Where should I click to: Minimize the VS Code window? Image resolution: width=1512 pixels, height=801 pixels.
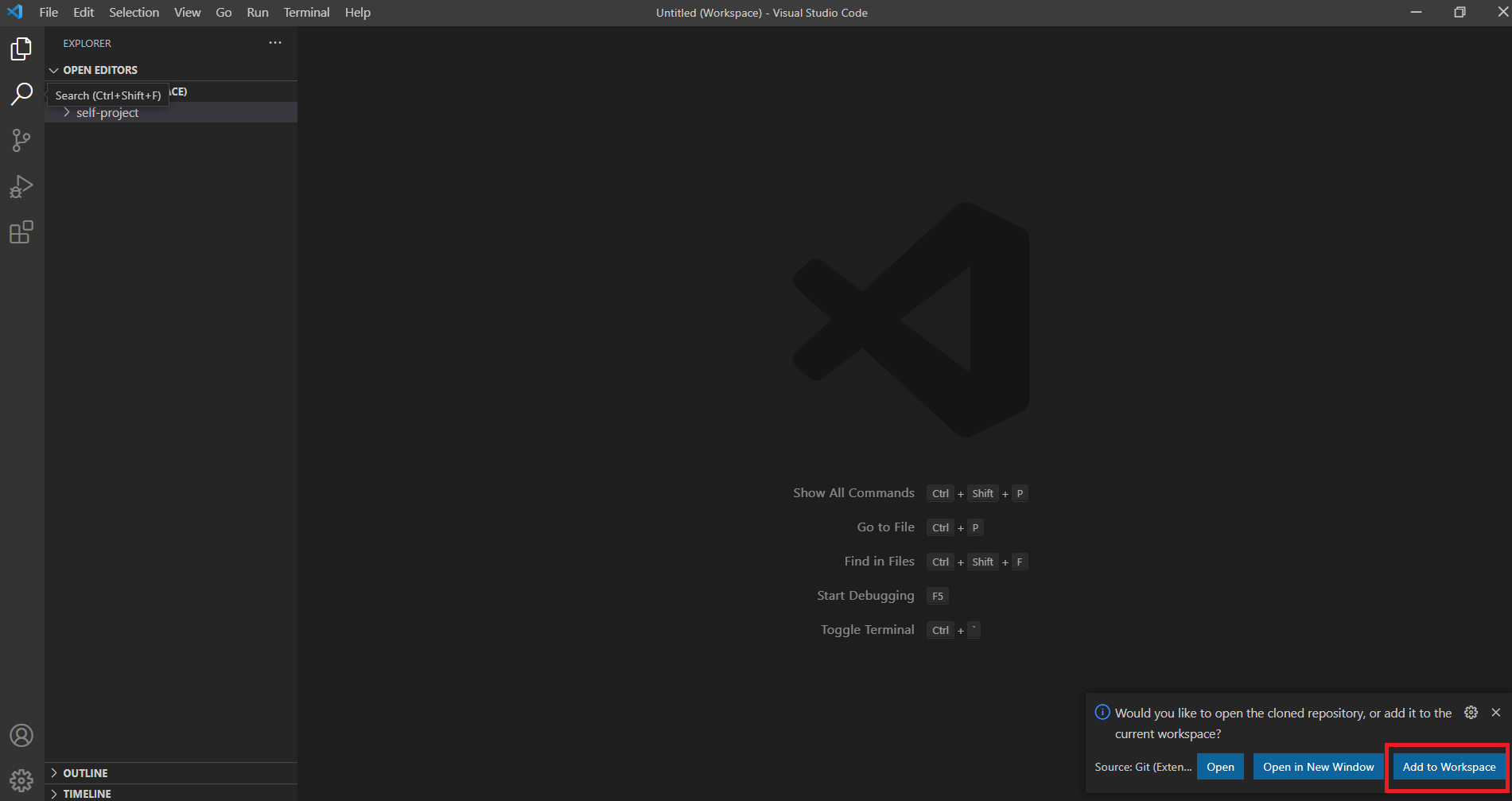point(1416,12)
